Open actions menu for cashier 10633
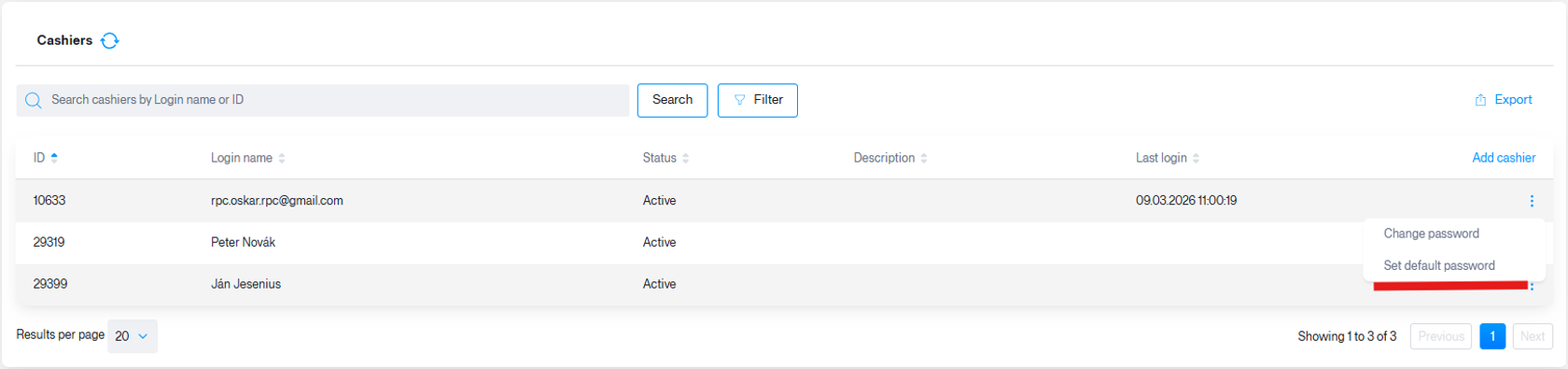Image resolution: width=1568 pixels, height=369 pixels. (1532, 201)
